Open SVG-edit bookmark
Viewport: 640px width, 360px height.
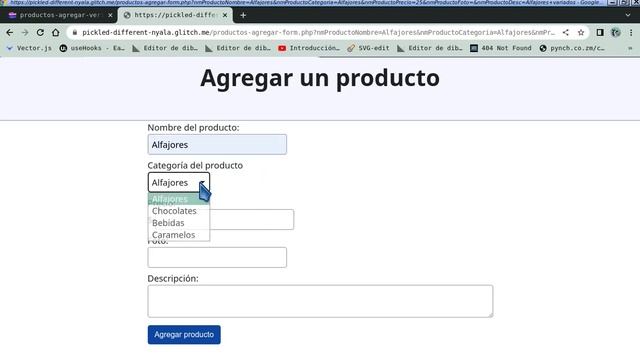tap(369, 48)
